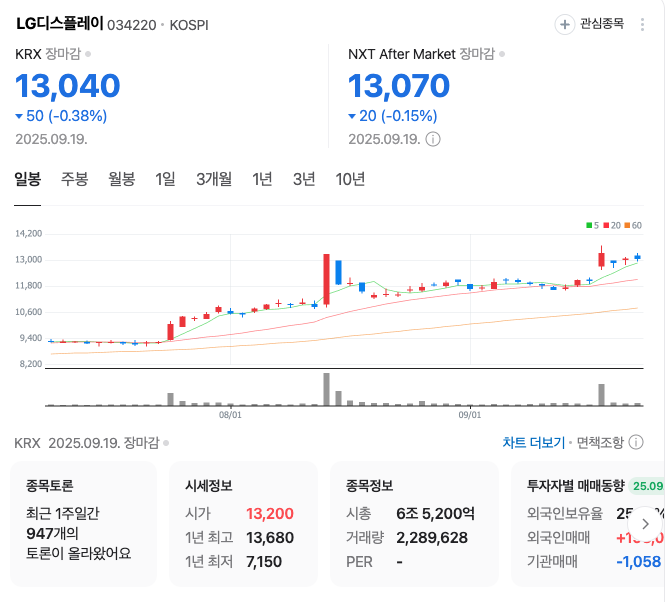Open the 시세정보 card

[x=243, y=524]
